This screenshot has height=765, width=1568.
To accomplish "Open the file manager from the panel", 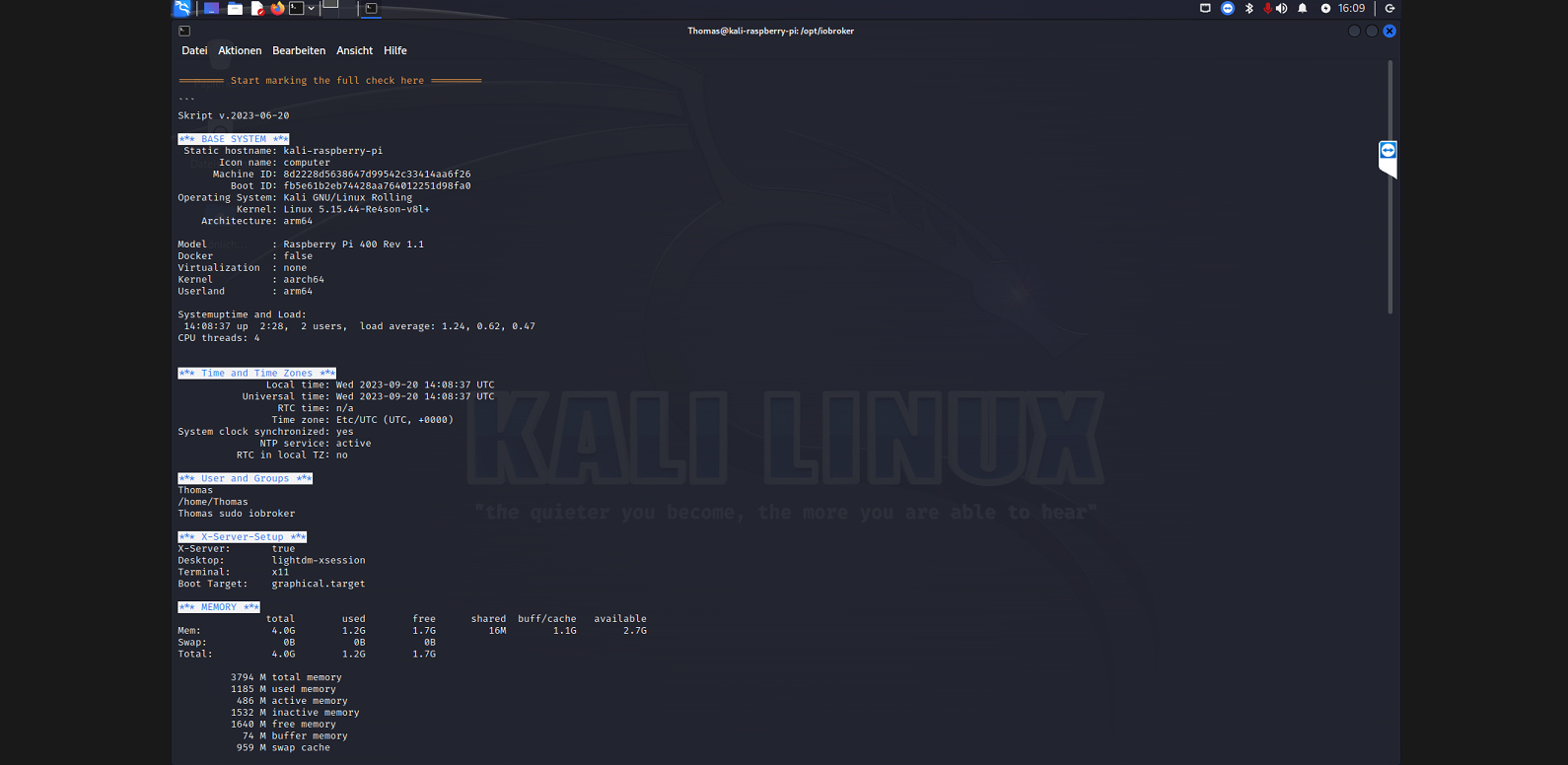I will (235, 8).
